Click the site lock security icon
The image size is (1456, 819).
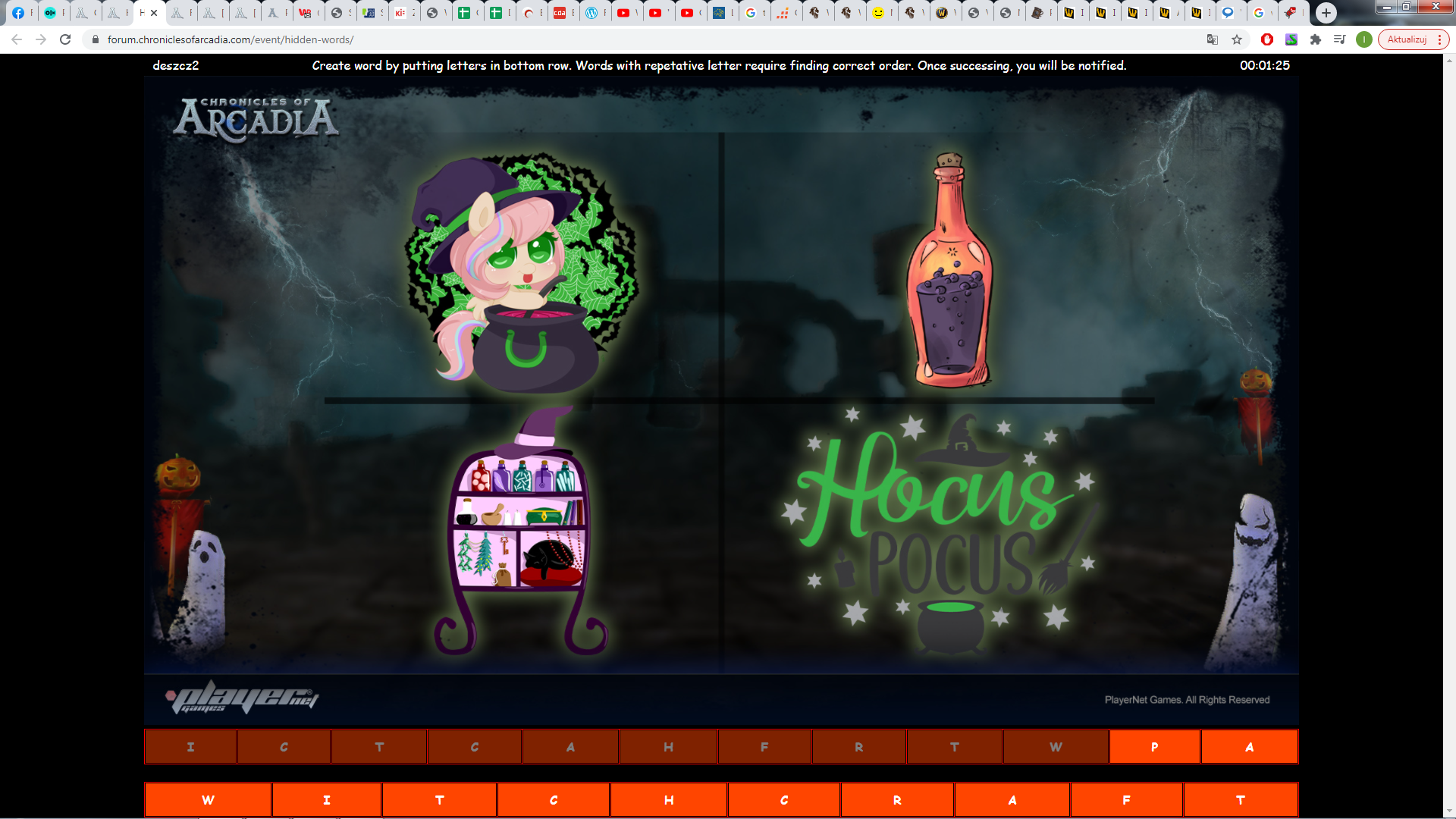coord(96,39)
